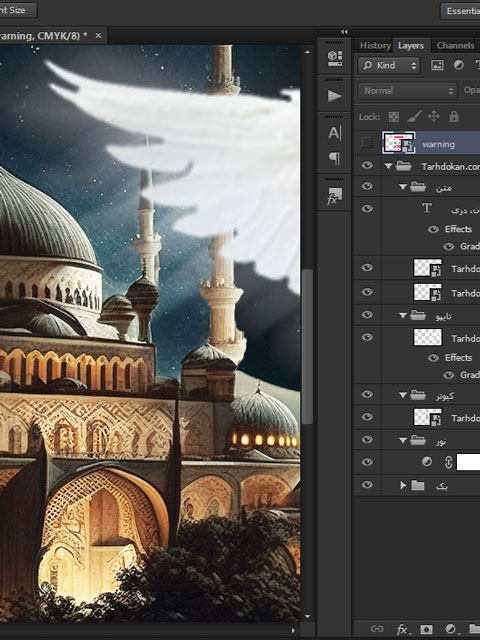Click the T icon of the text layer
Image resolution: width=480 pixels, height=640 pixels.
(x=427, y=208)
